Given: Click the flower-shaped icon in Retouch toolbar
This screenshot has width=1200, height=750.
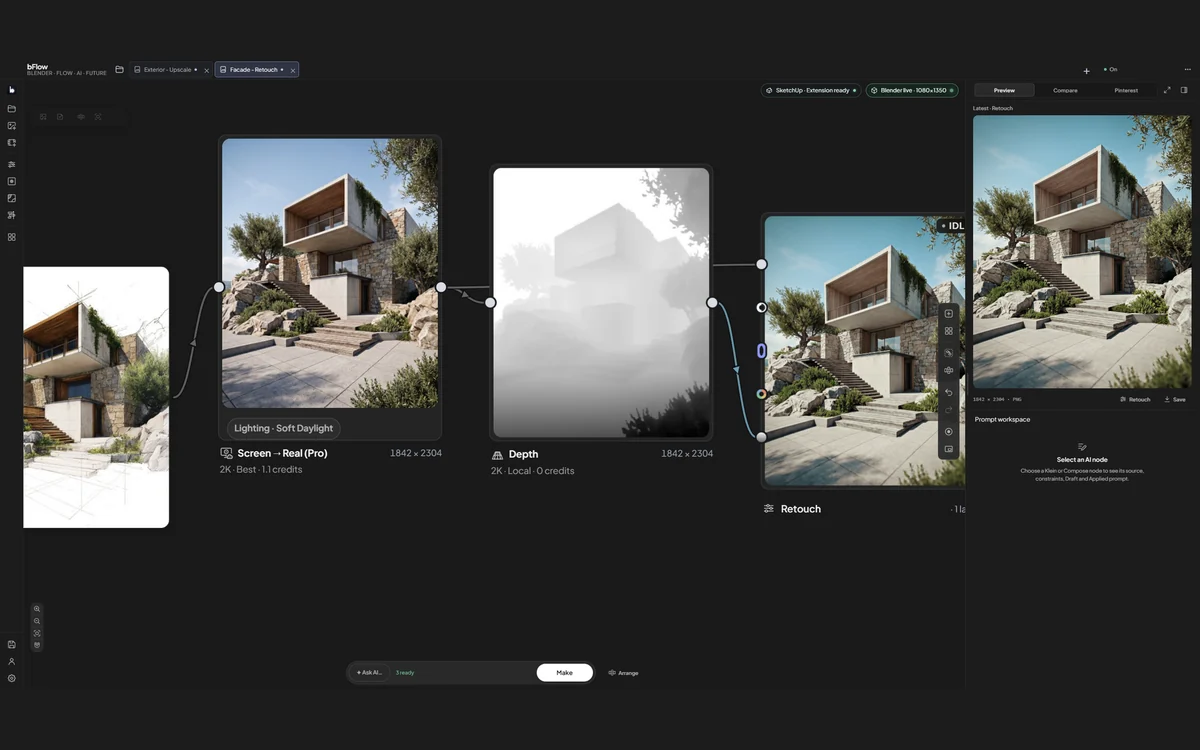Looking at the screenshot, I should [949, 371].
